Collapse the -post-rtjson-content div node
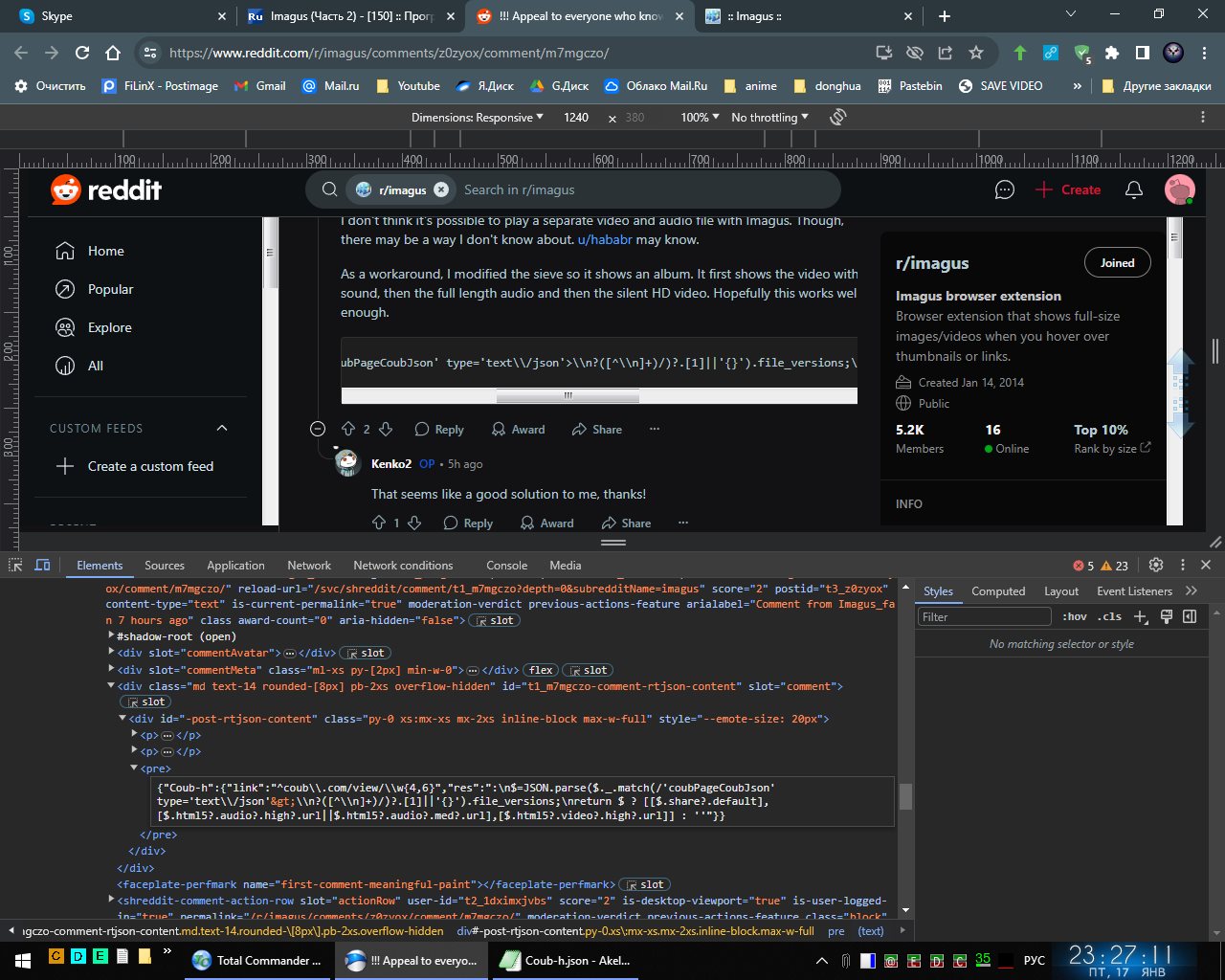 click(x=122, y=719)
